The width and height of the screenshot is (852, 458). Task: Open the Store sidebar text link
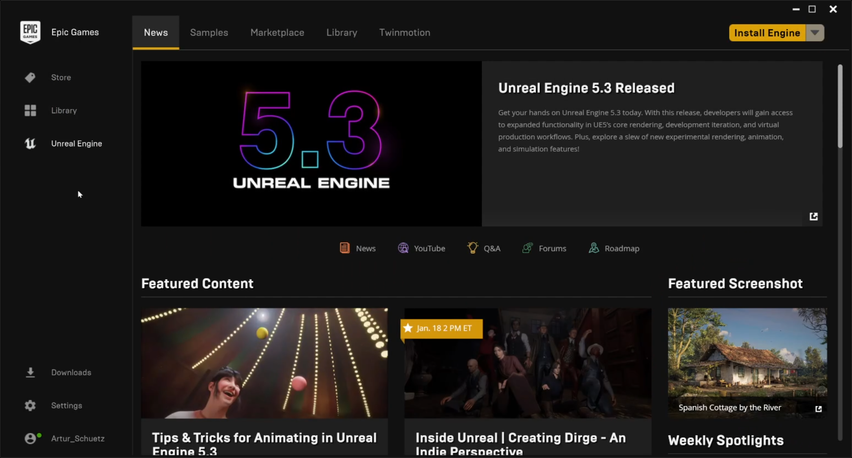pos(61,78)
